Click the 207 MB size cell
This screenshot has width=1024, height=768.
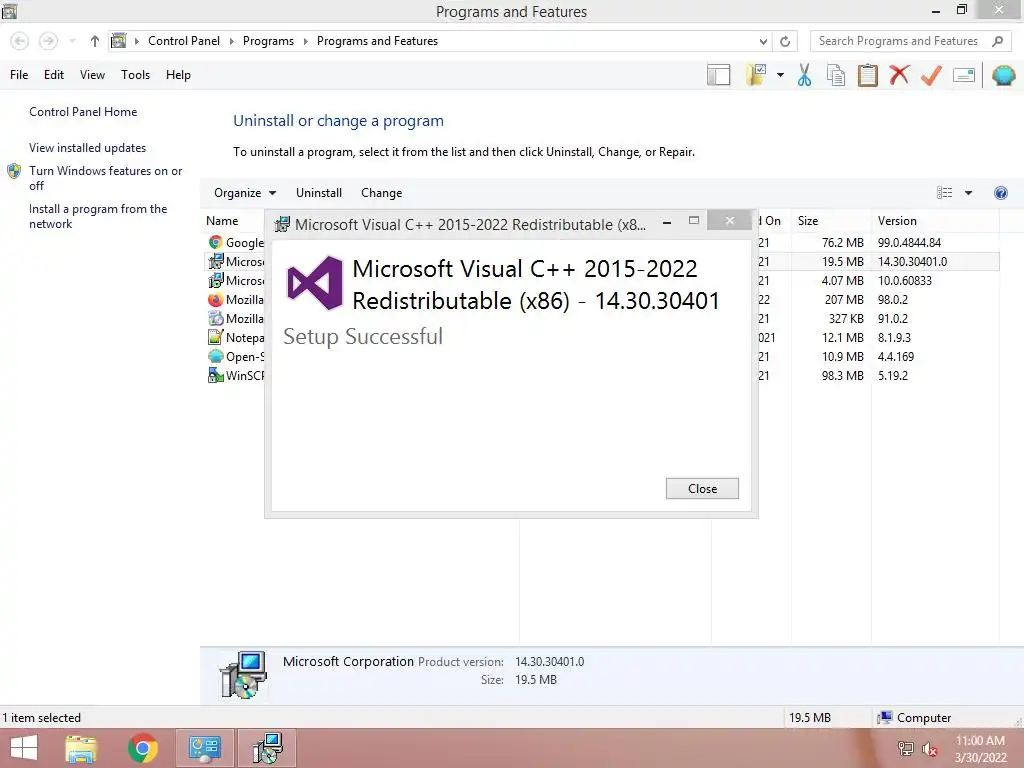[844, 300]
